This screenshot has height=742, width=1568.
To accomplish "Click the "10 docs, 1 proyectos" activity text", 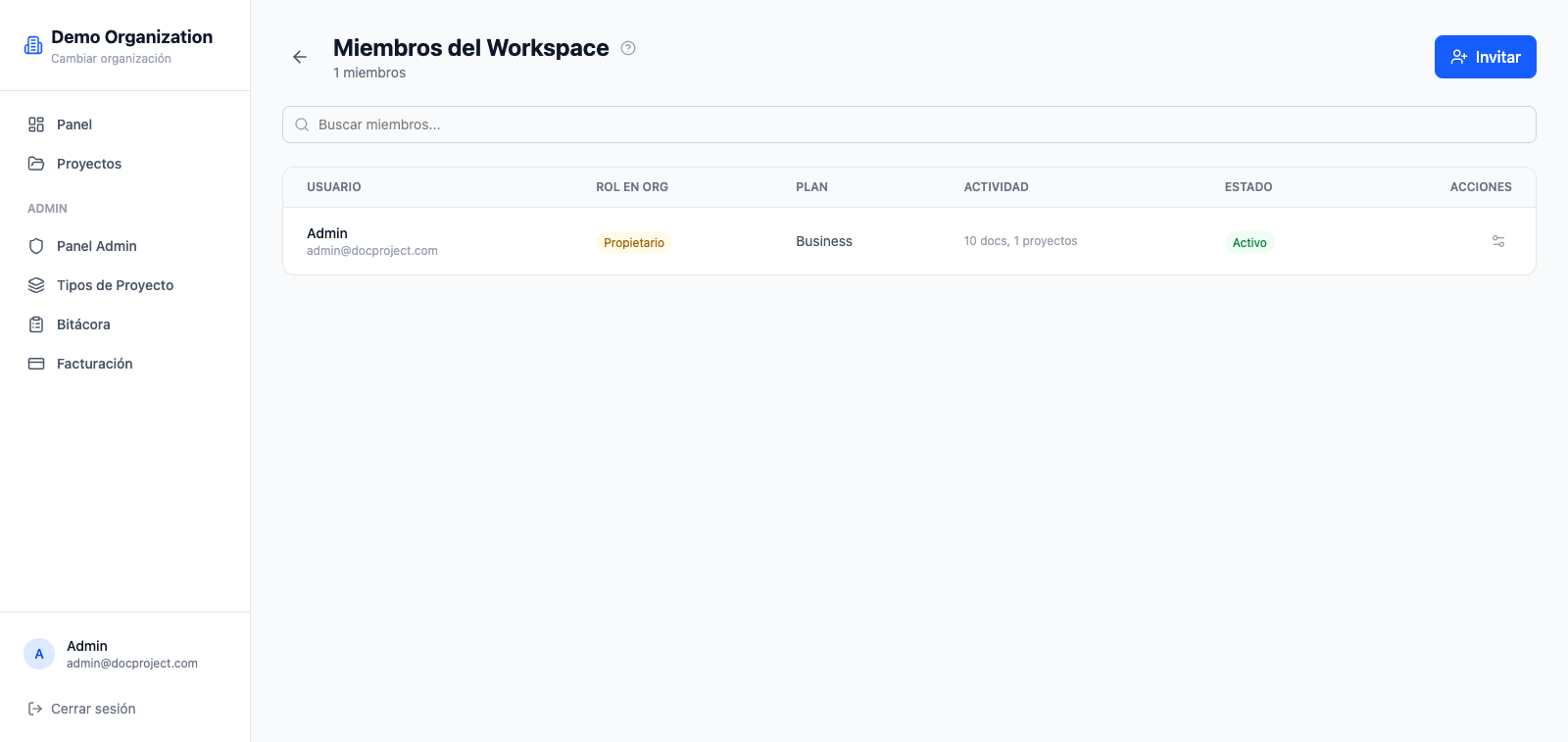I will [1020, 241].
